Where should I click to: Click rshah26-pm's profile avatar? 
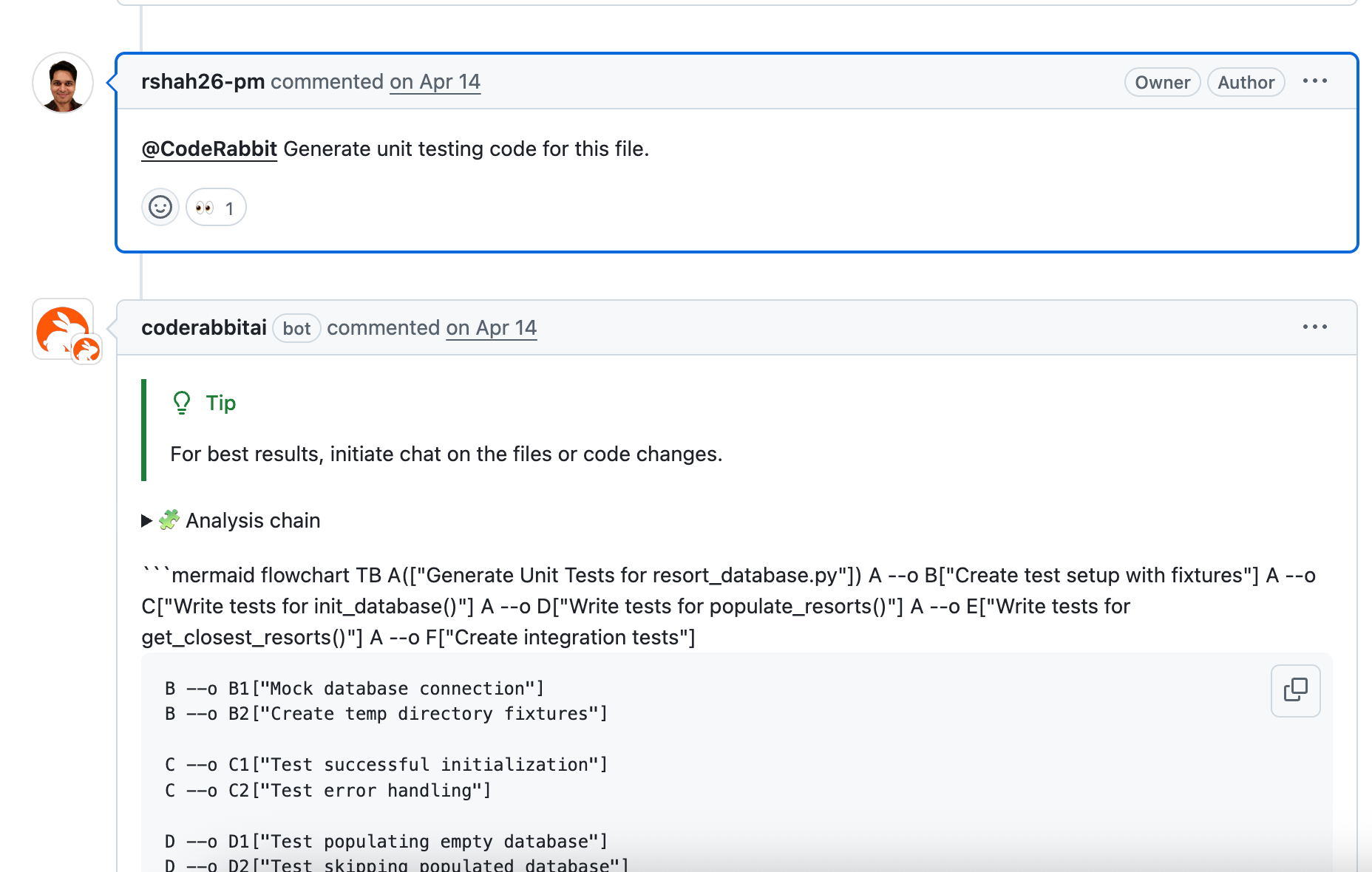pos(63,83)
